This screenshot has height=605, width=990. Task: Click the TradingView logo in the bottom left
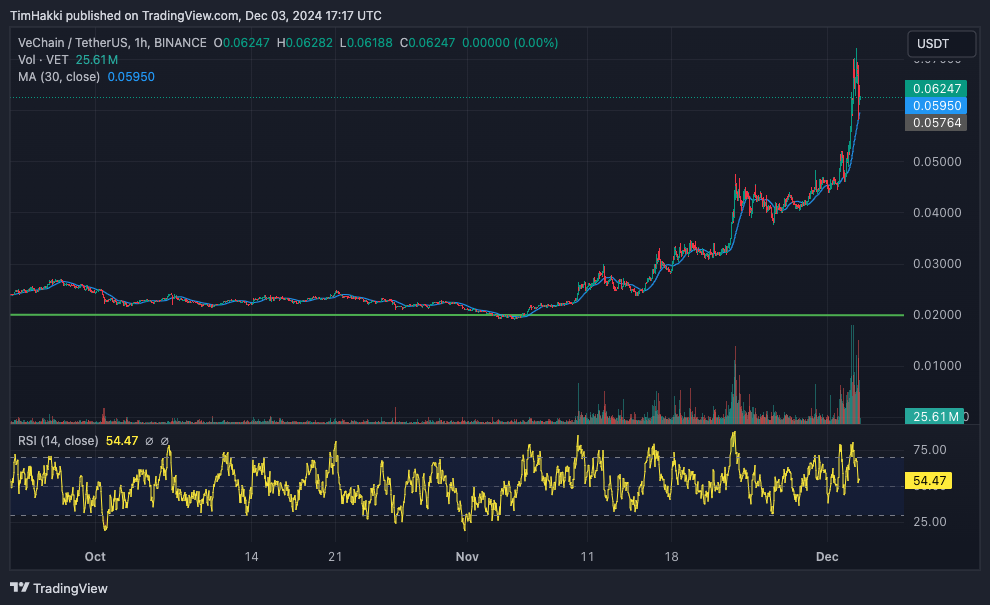(x=24, y=588)
